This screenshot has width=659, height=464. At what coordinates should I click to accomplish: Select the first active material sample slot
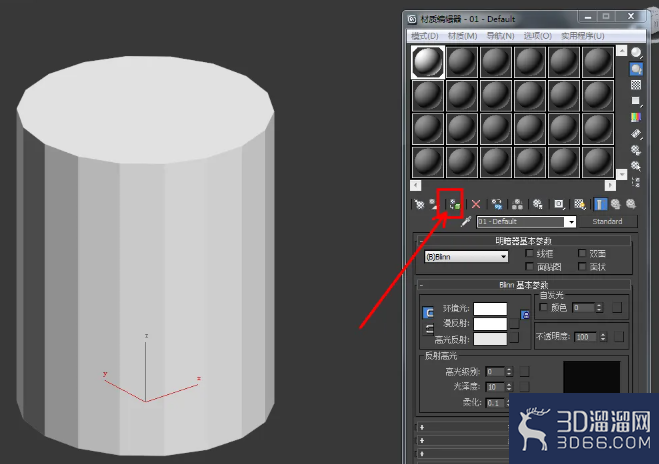point(428,62)
